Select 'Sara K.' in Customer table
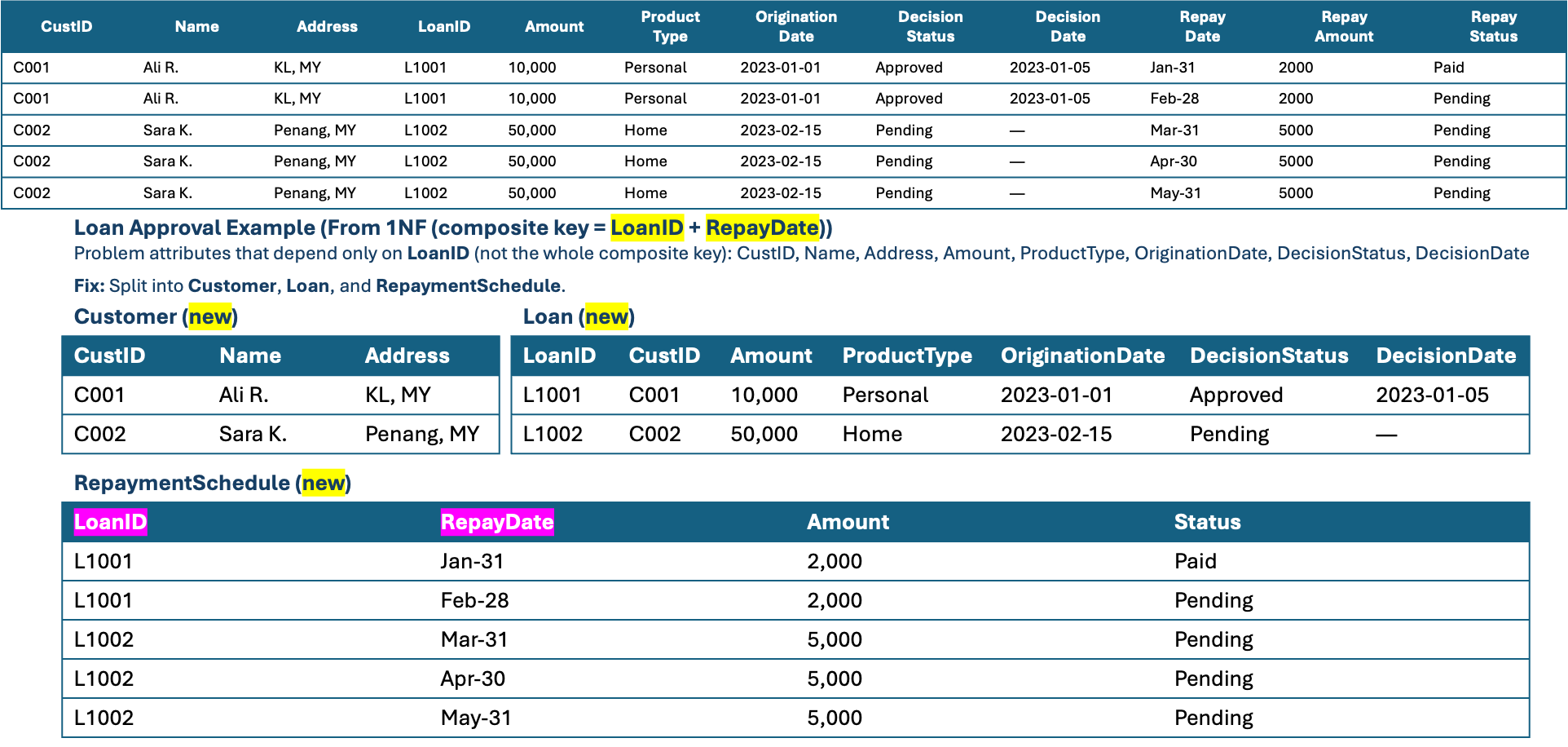The width and height of the screenshot is (1568, 747). (253, 435)
